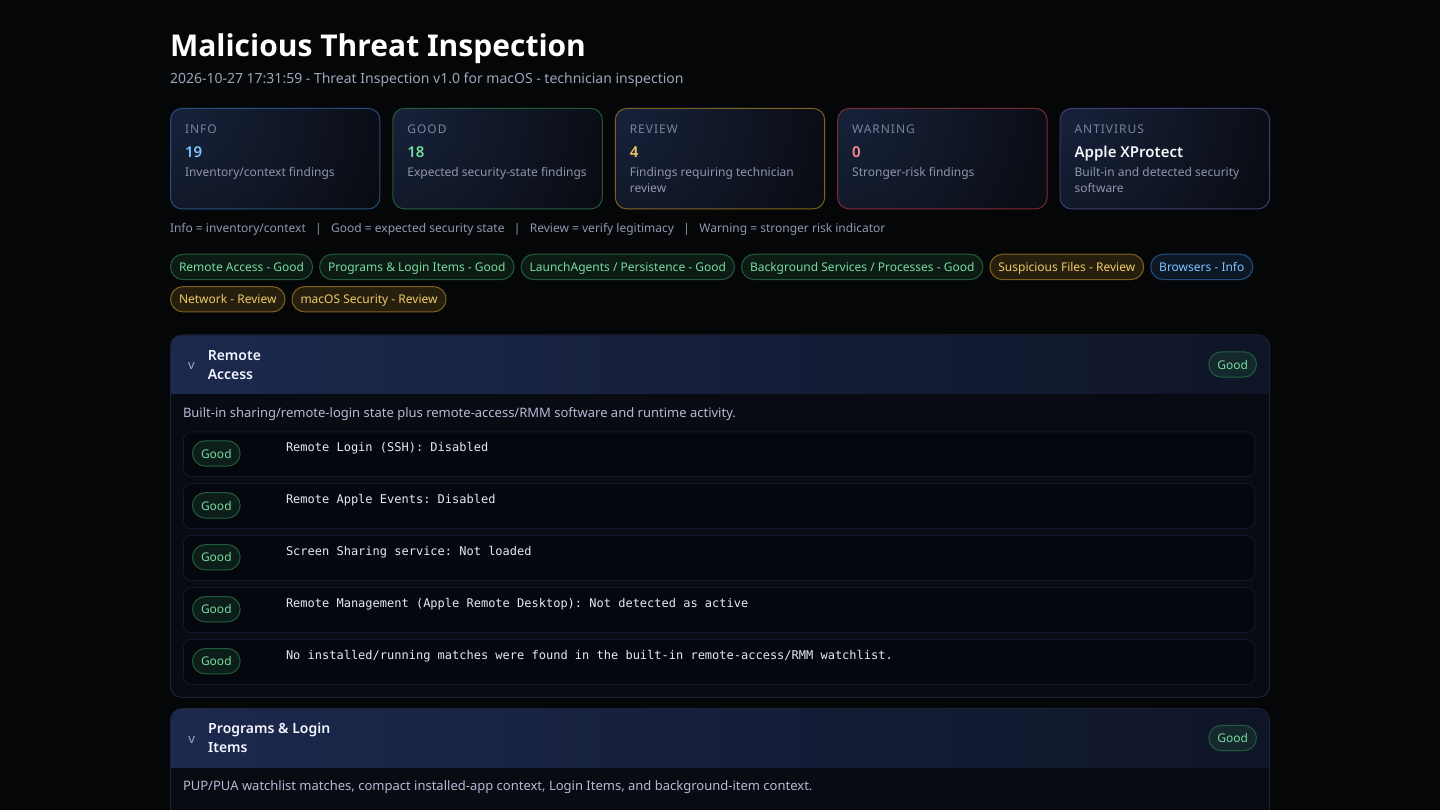Click the timestamp and version subtitle line
Viewport: 1440px width, 810px height.
coord(427,78)
